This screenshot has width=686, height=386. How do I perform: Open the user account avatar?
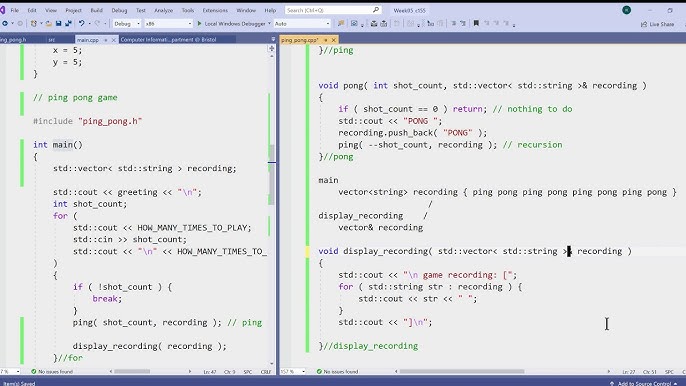tap(626, 10)
